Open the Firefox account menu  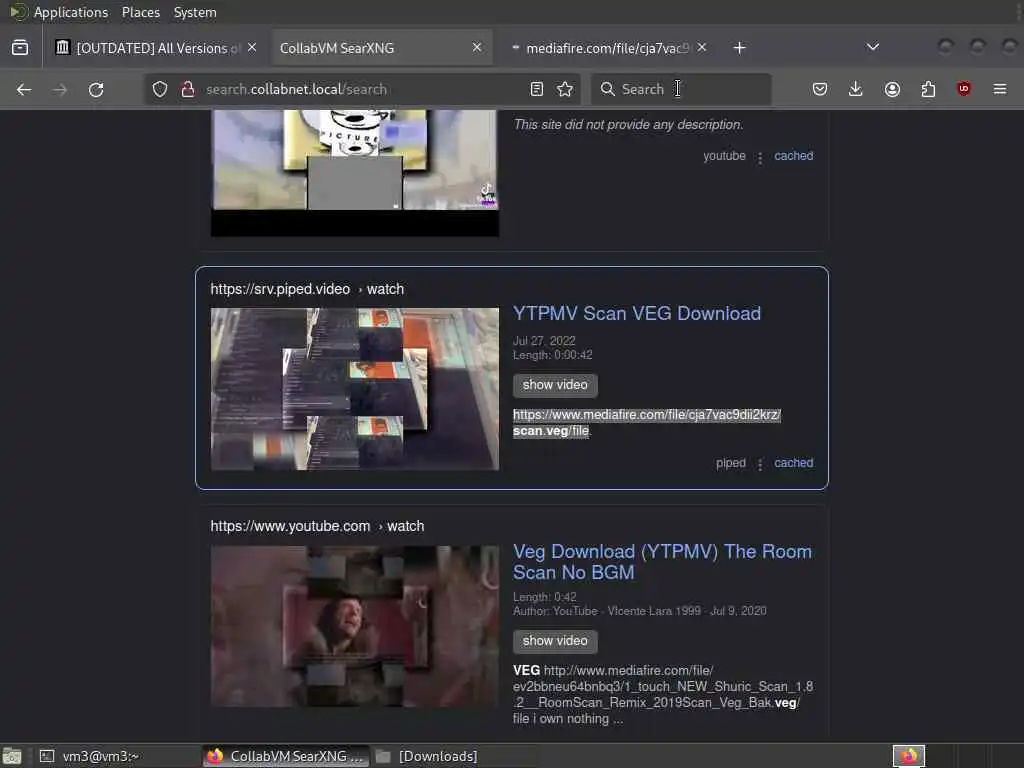(892, 89)
